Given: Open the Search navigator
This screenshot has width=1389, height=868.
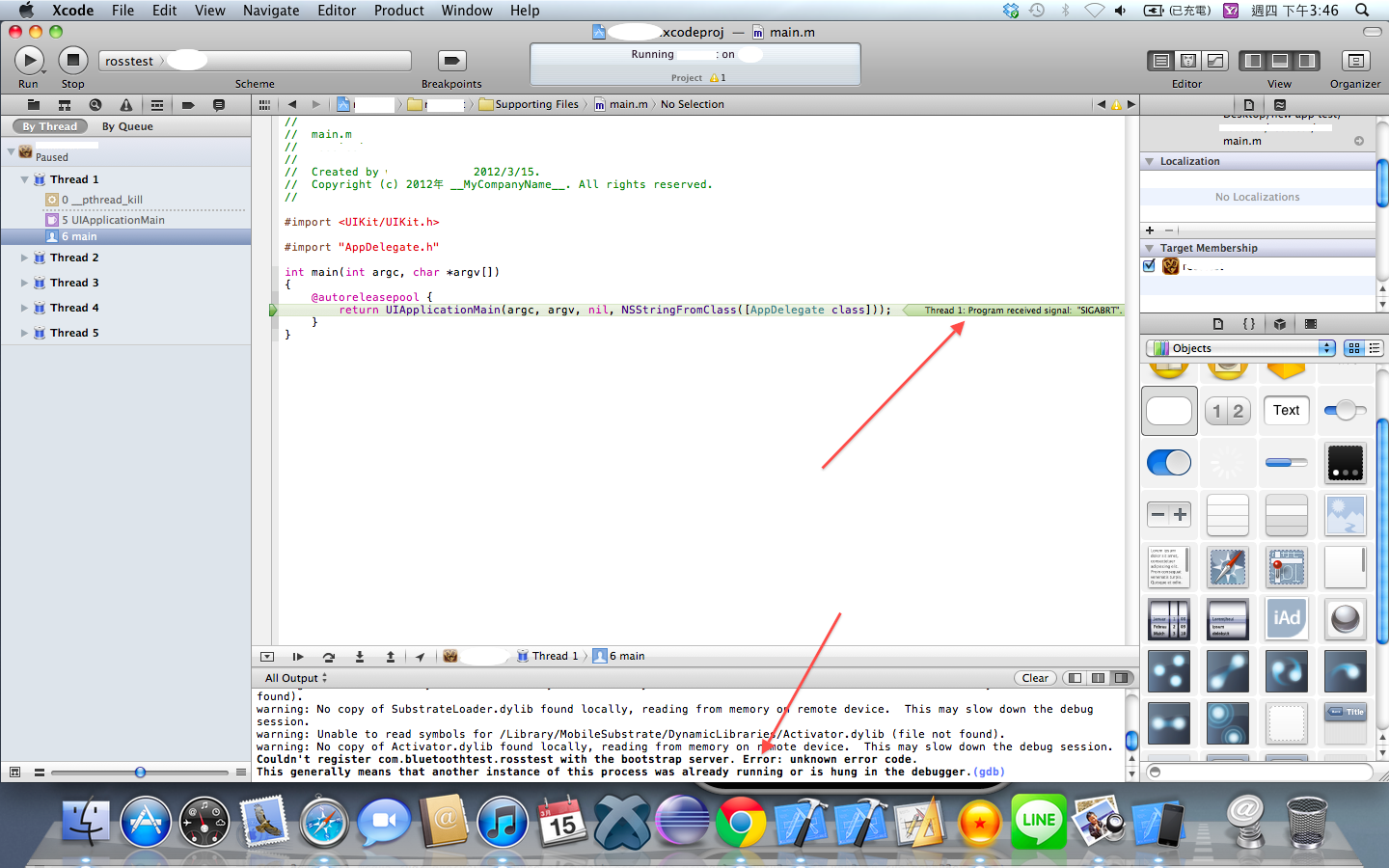Looking at the screenshot, I should pos(95,104).
